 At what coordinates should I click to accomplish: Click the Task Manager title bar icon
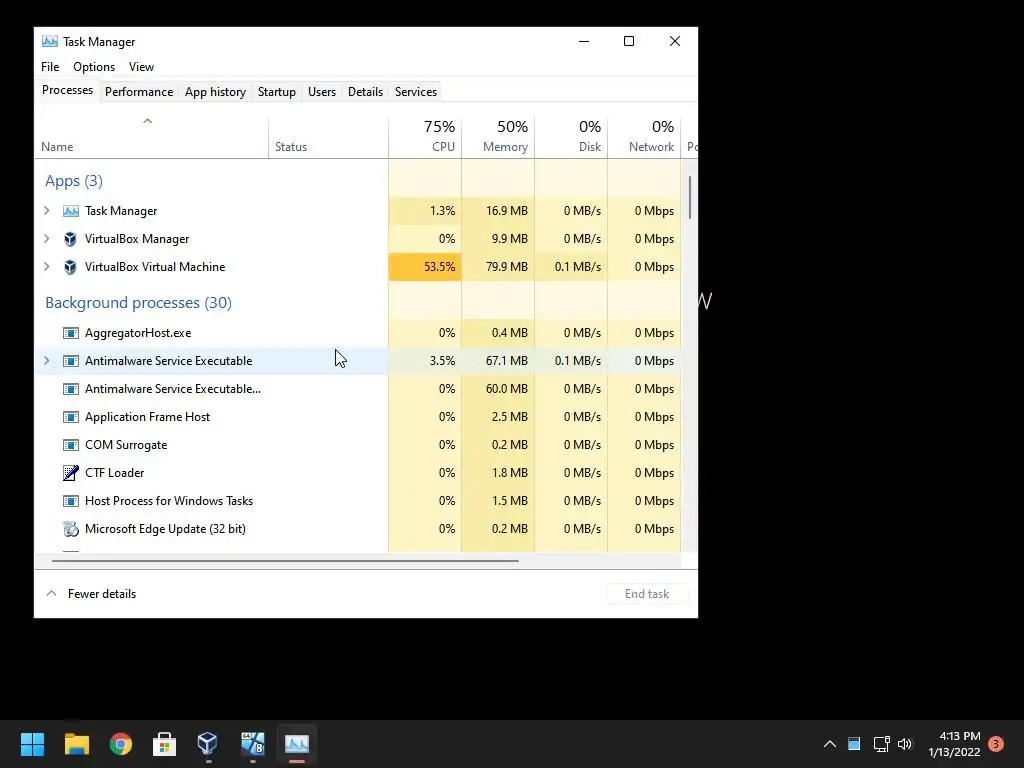[50, 41]
